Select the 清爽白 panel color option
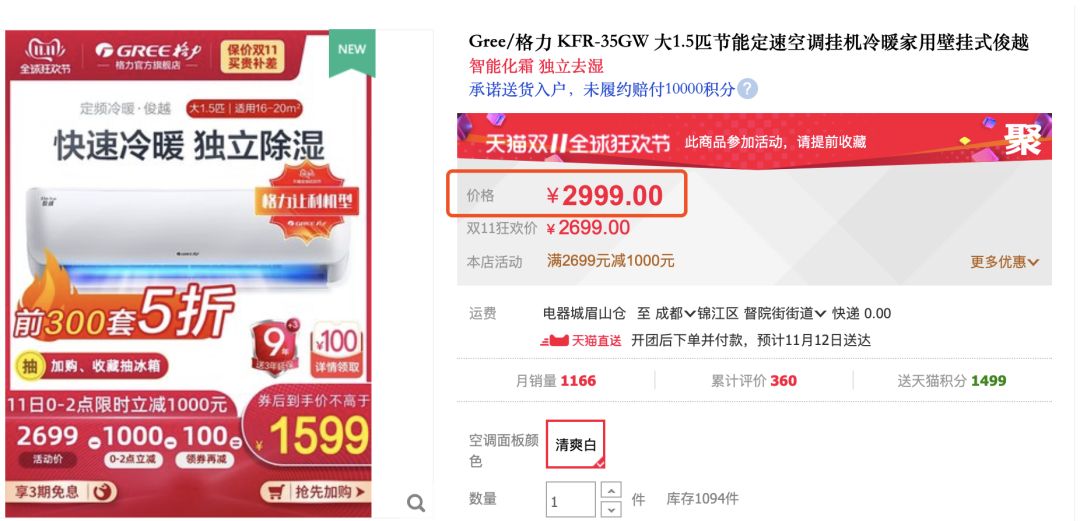The image size is (1080, 521). [x=575, y=445]
